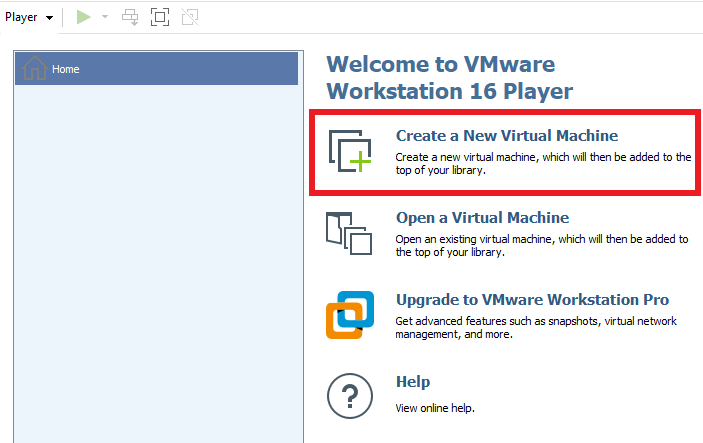Image resolution: width=703 pixels, height=443 pixels.
Task: Click the 'View online help.' text
Action: (435, 408)
